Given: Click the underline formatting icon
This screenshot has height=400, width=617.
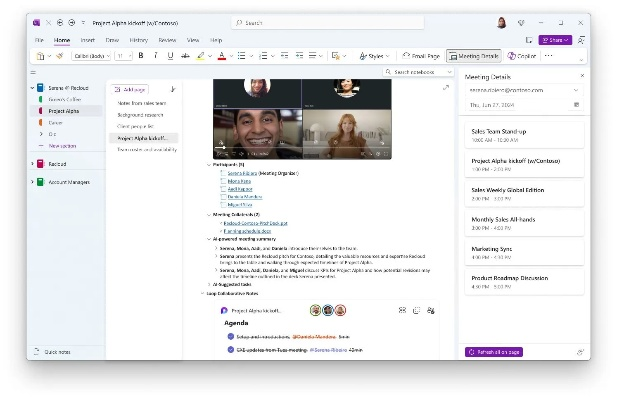Looking at the screenshot, I should pos(170,56).
